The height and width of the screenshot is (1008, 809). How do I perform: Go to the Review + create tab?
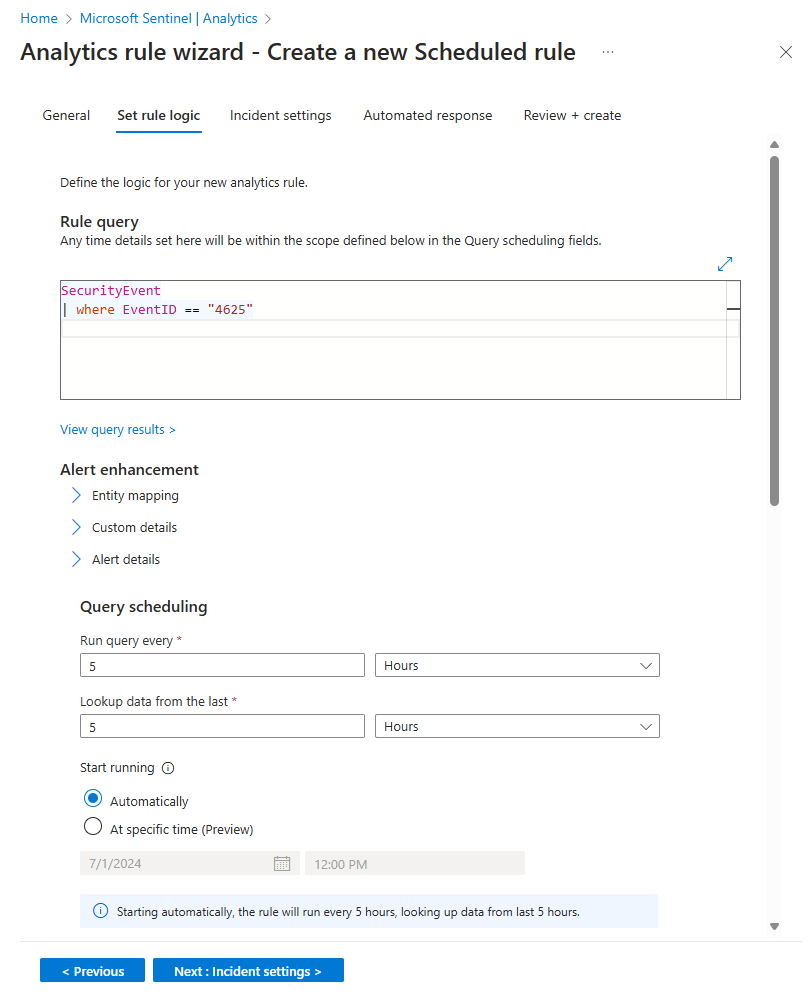click(571, 115)
